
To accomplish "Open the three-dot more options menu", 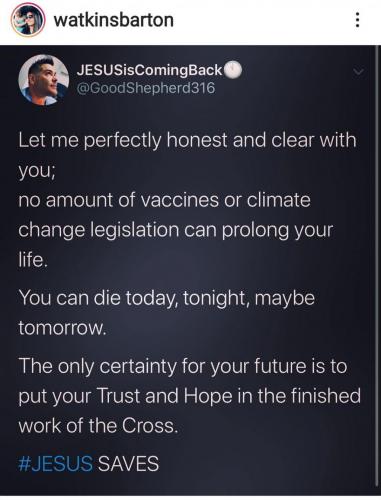I will [357, 20].
